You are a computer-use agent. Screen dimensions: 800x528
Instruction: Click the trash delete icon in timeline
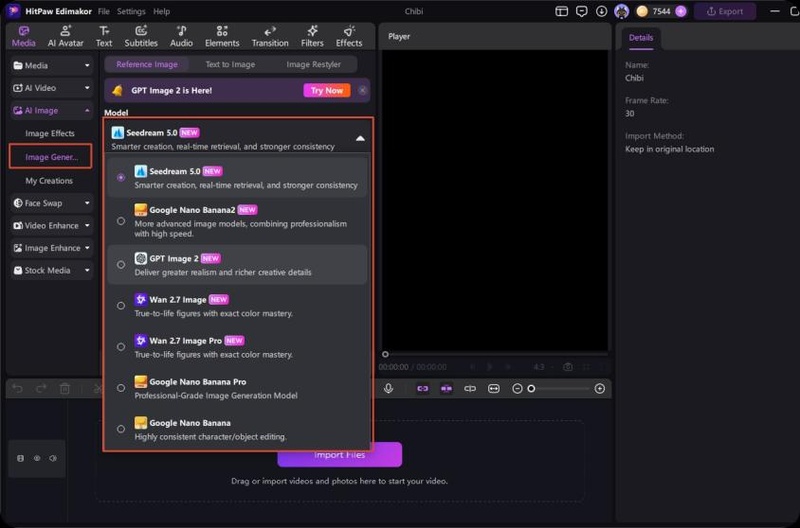click(65, 389)
